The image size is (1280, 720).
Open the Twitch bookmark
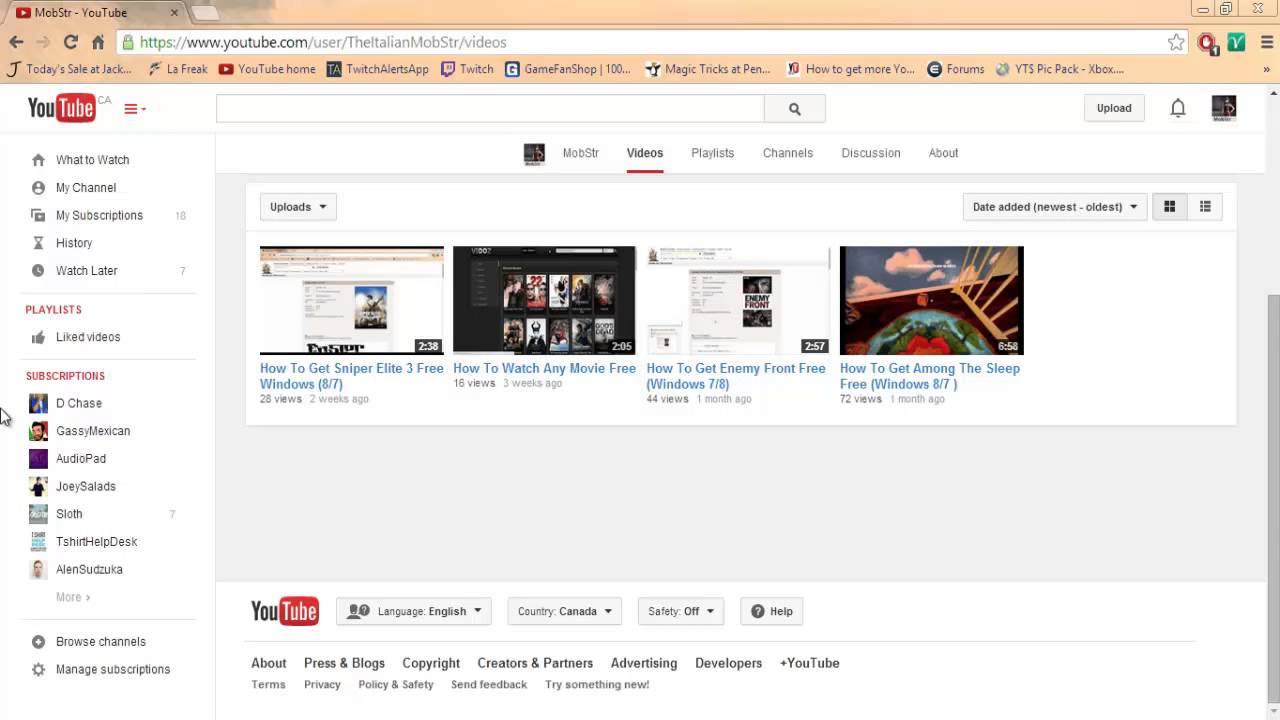coord(467,69)
